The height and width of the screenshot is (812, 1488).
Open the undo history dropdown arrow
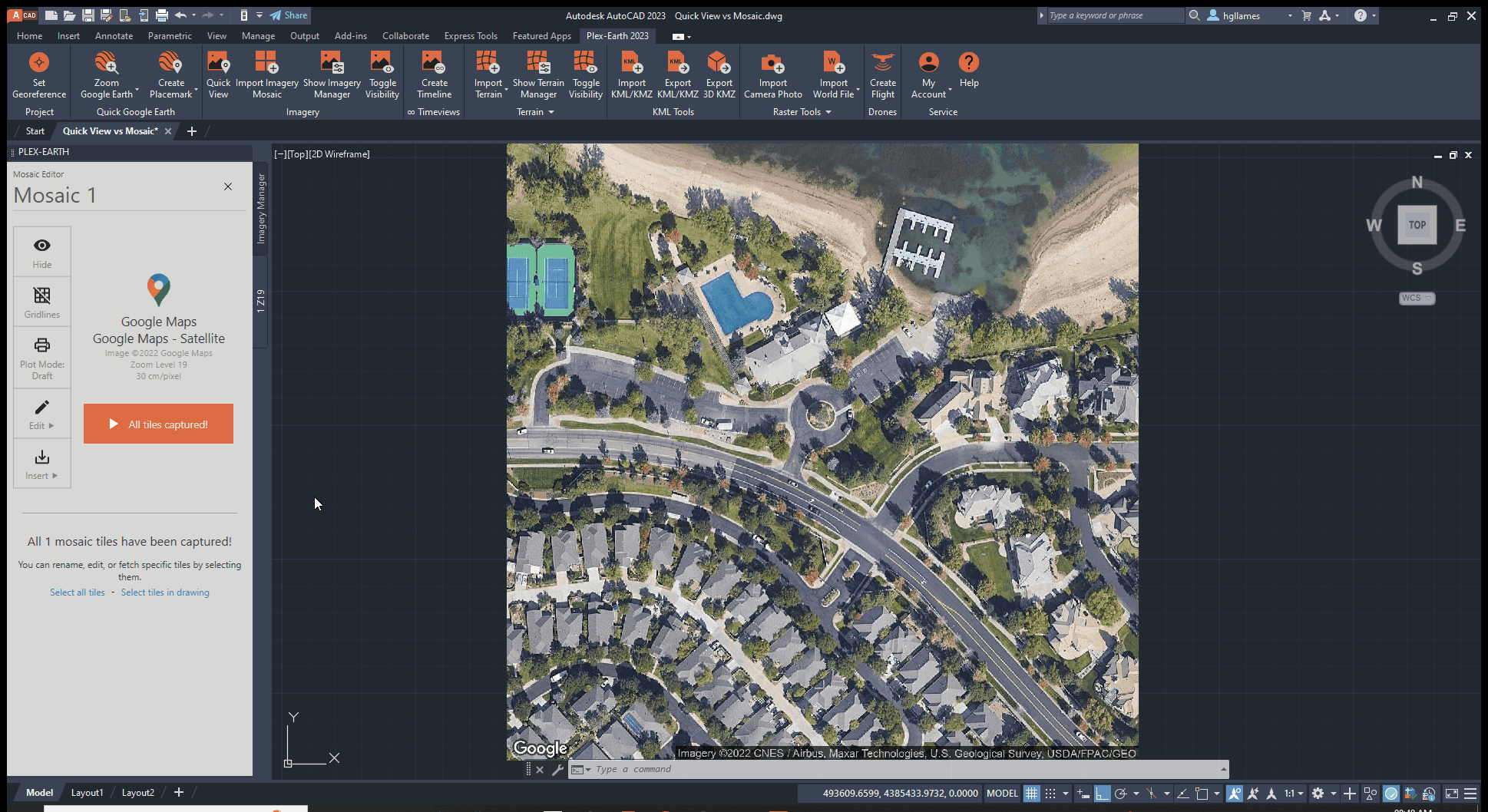(193, 15)
